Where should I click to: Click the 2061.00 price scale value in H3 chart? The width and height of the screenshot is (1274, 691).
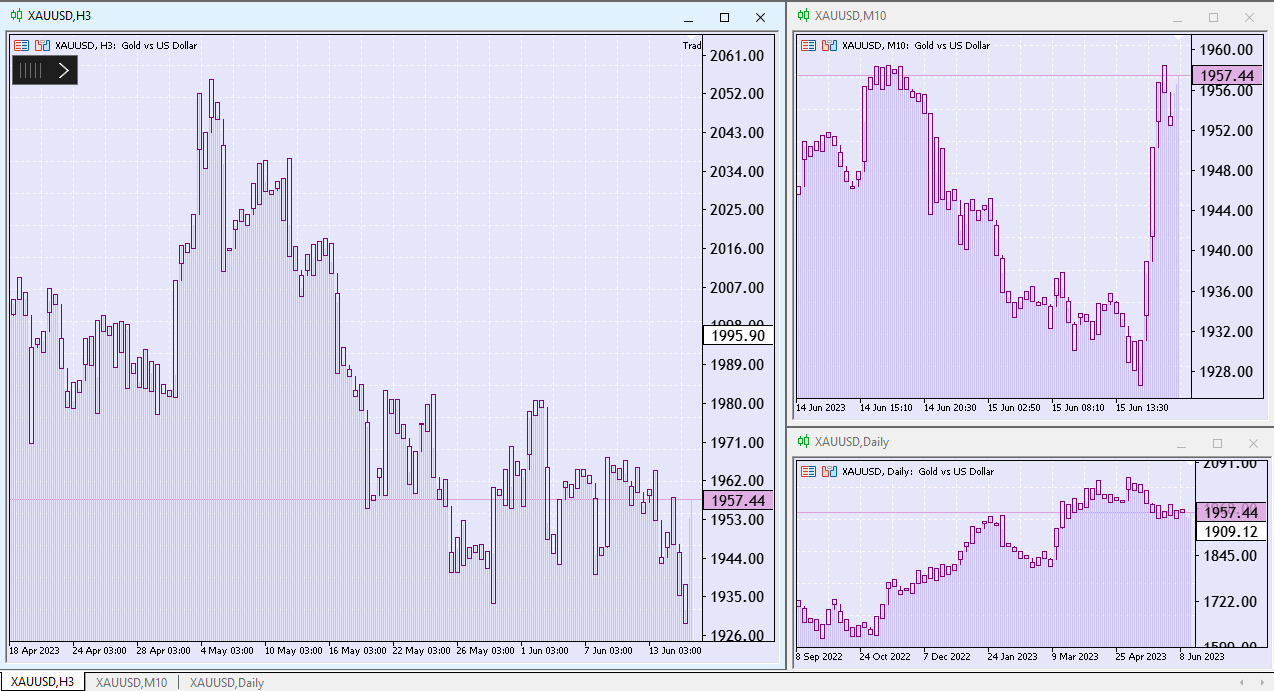(737, 55)
